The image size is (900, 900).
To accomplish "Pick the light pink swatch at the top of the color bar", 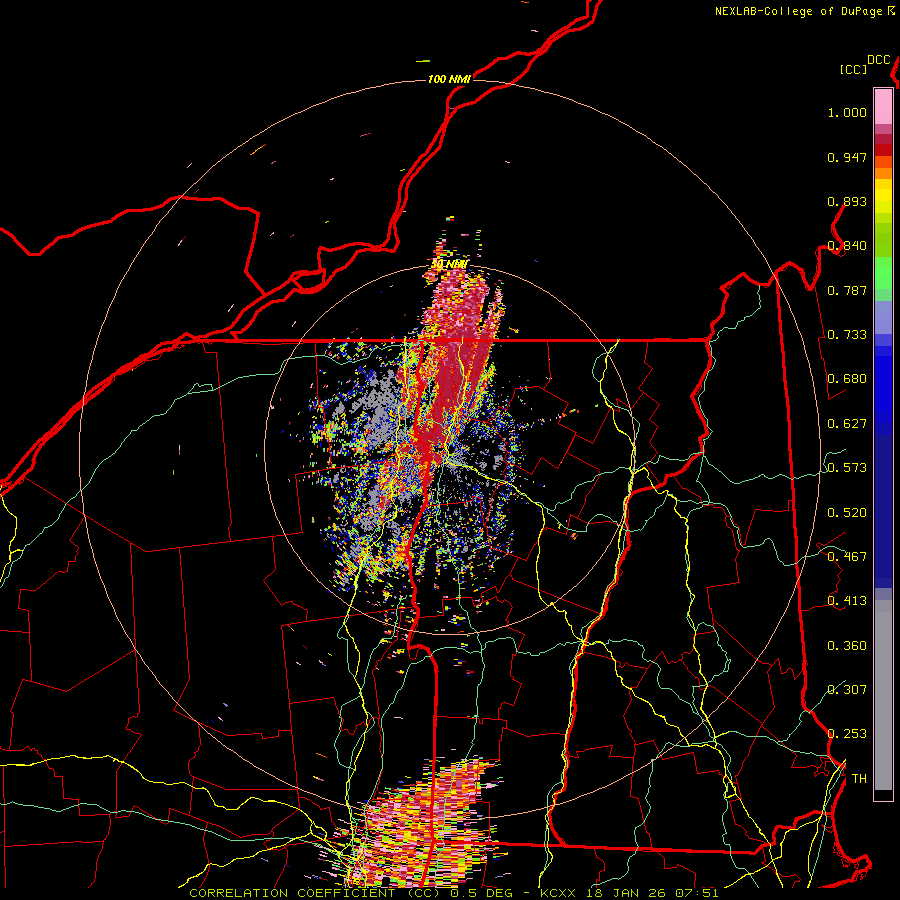I will 883,106.
